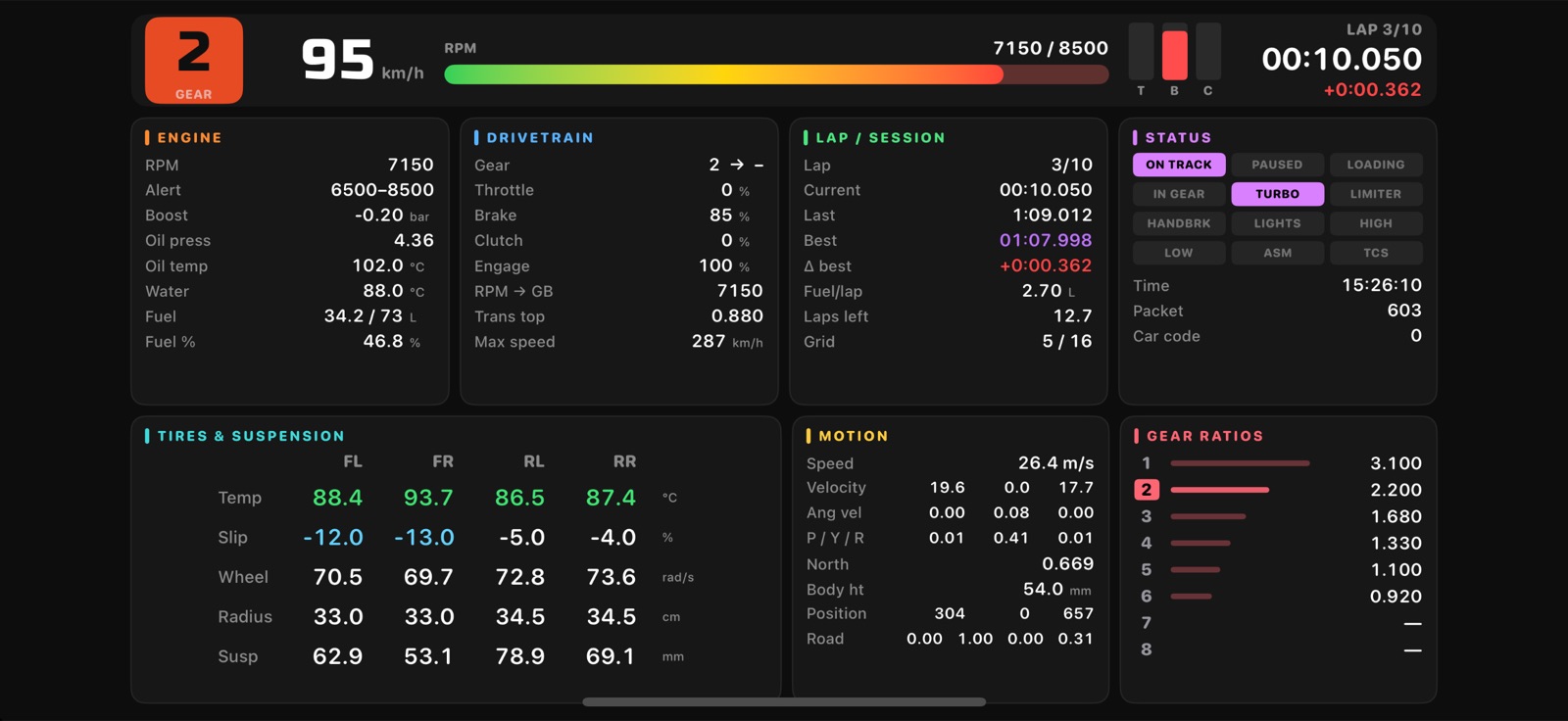1568x721 pixels.
Task: Click the oil temp value 102.0
Action: coord(377,265)
